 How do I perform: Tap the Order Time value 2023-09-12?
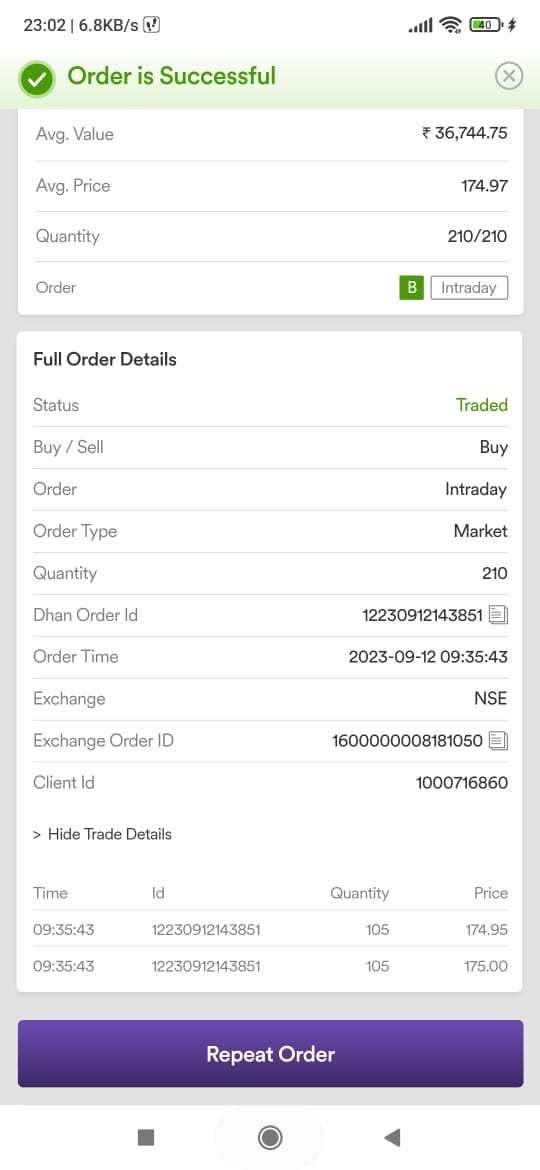click(428, 657)
